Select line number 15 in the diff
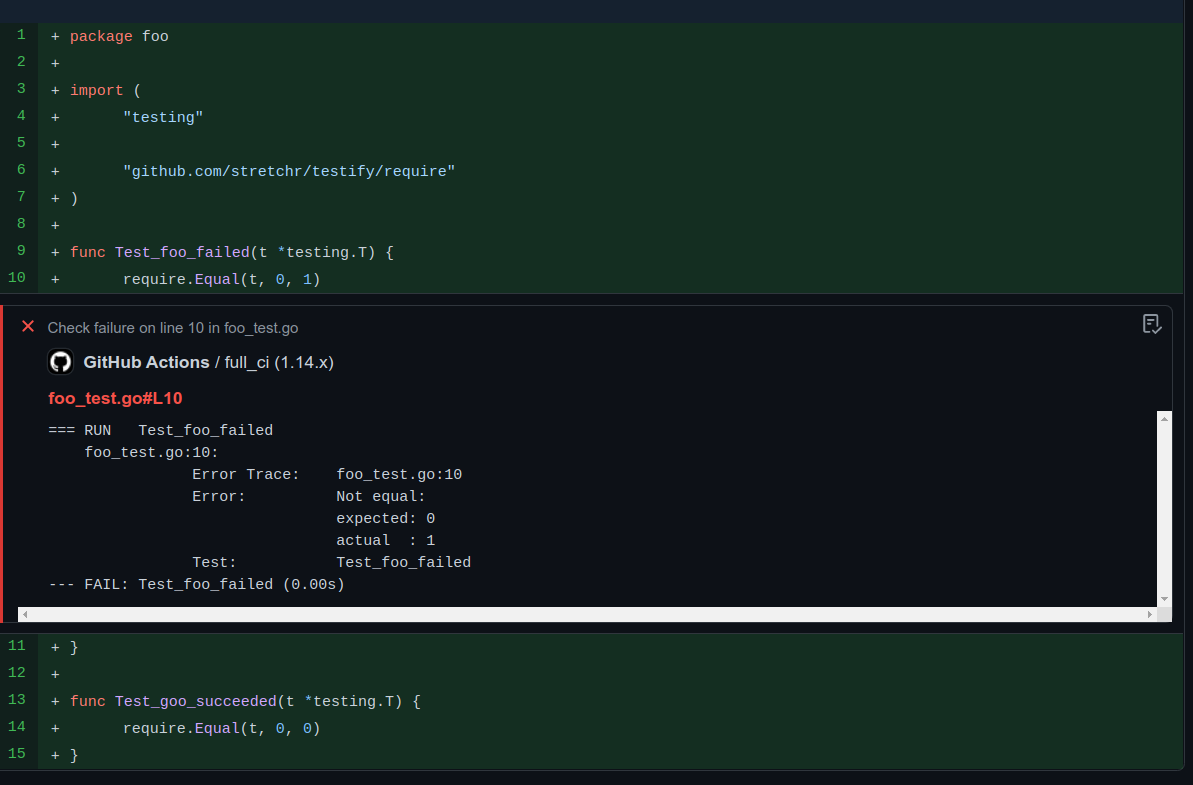1193x785 pixels. click(17, 754)
